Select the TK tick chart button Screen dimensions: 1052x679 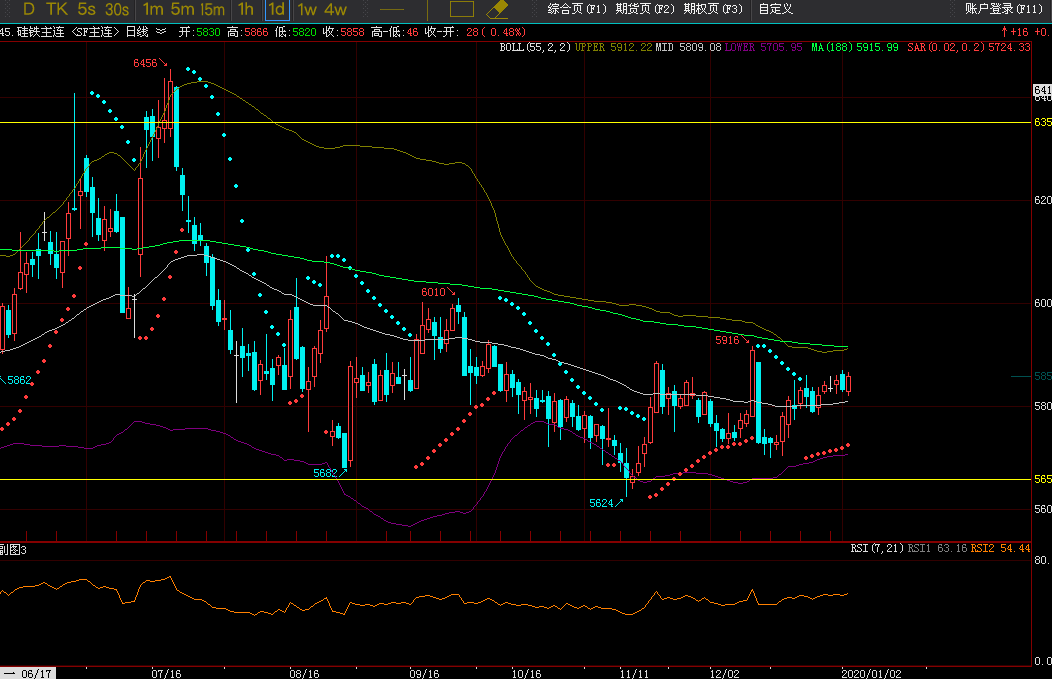coord(57,9)
